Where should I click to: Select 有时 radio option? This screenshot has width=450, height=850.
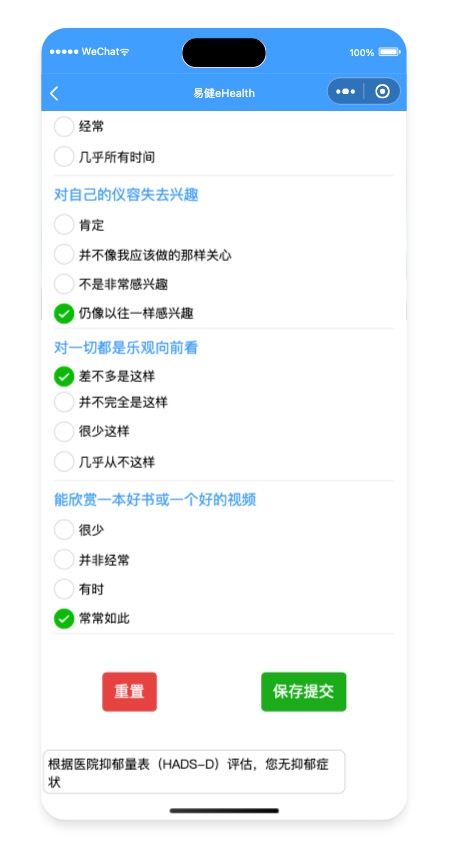tap(79, 589)
